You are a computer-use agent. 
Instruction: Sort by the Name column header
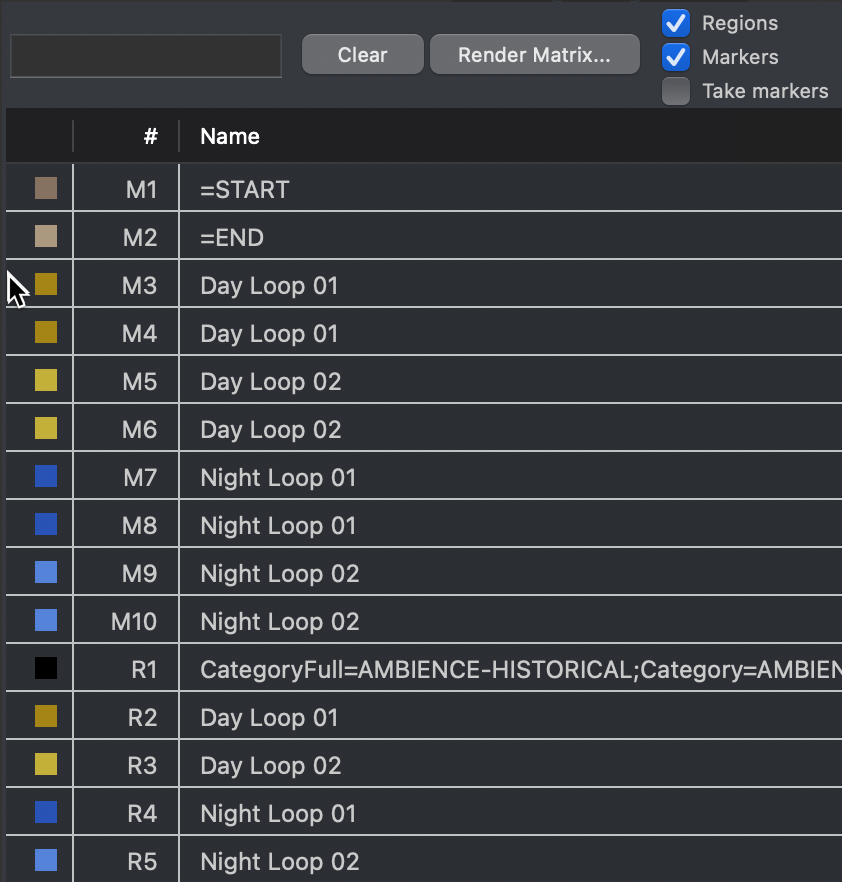(x=230, y=137)
